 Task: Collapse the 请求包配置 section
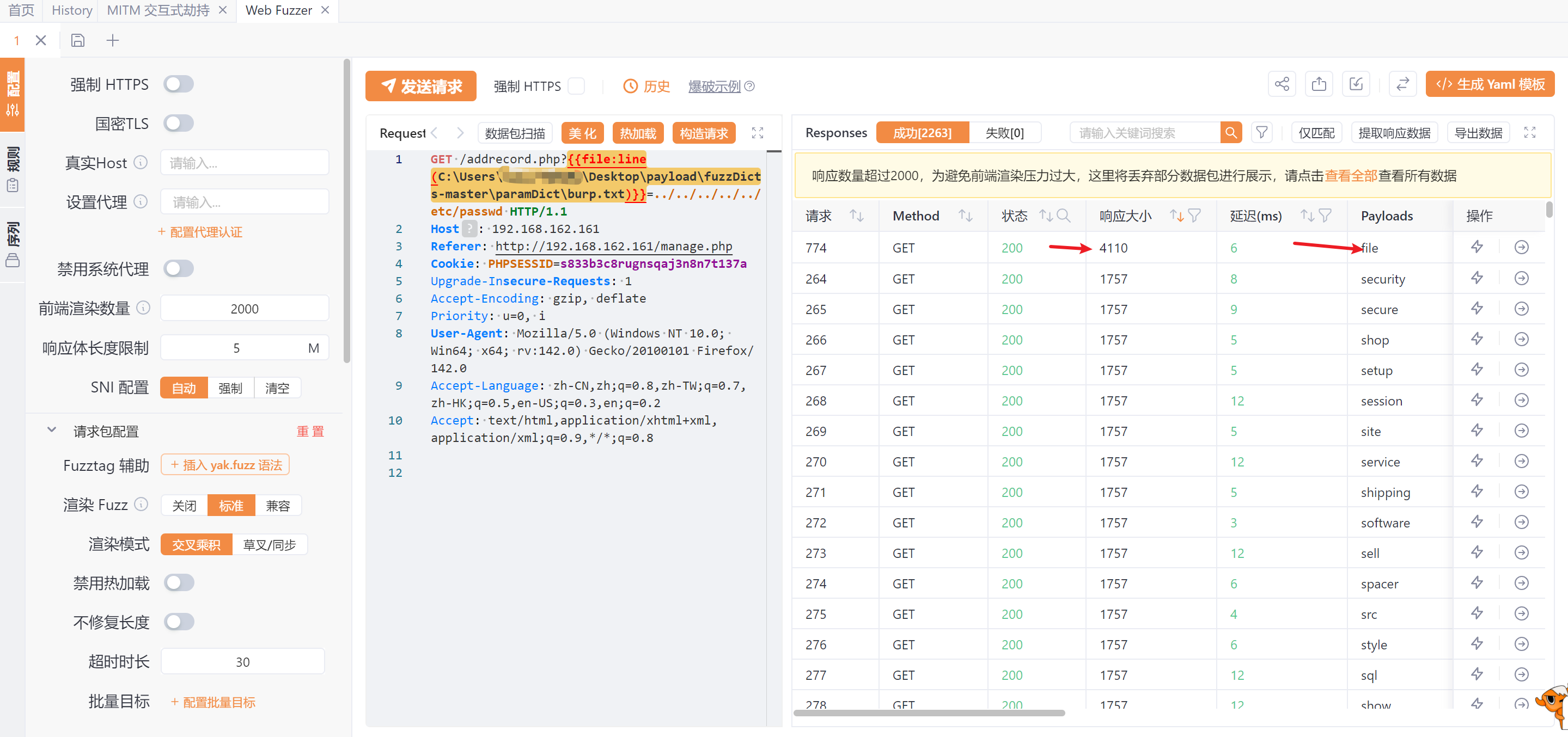pyautogui.click(x=52, y=430)
